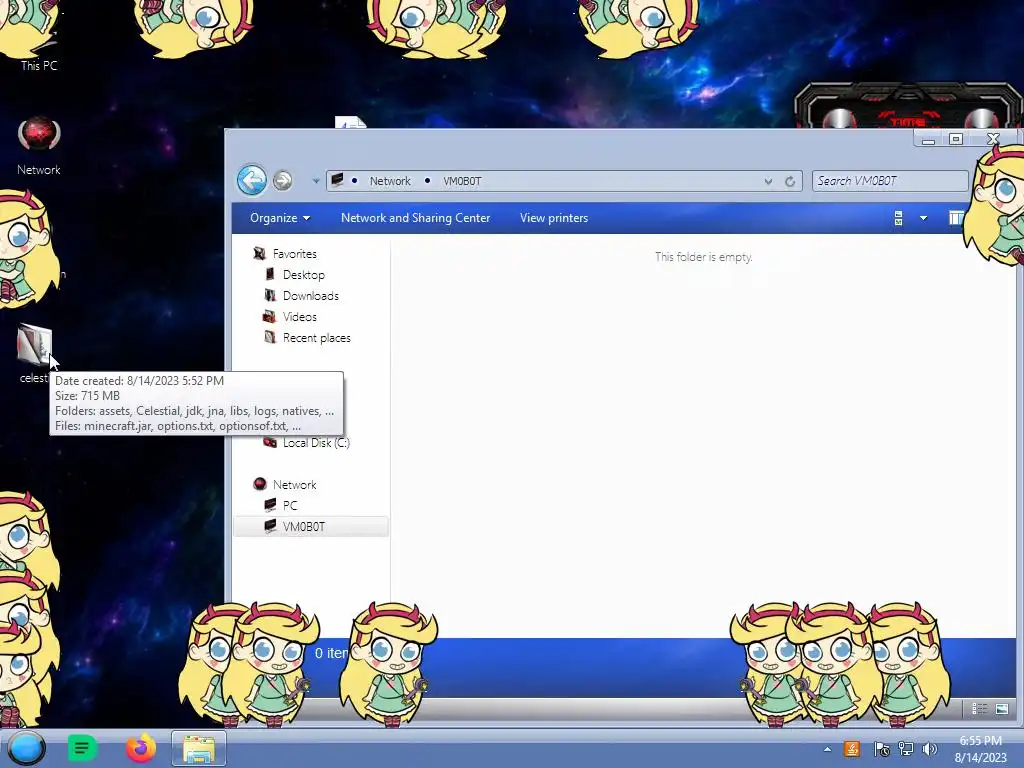Click the Videos folder icon in the sidebar

pyautogui.click(x=270, y=317)
